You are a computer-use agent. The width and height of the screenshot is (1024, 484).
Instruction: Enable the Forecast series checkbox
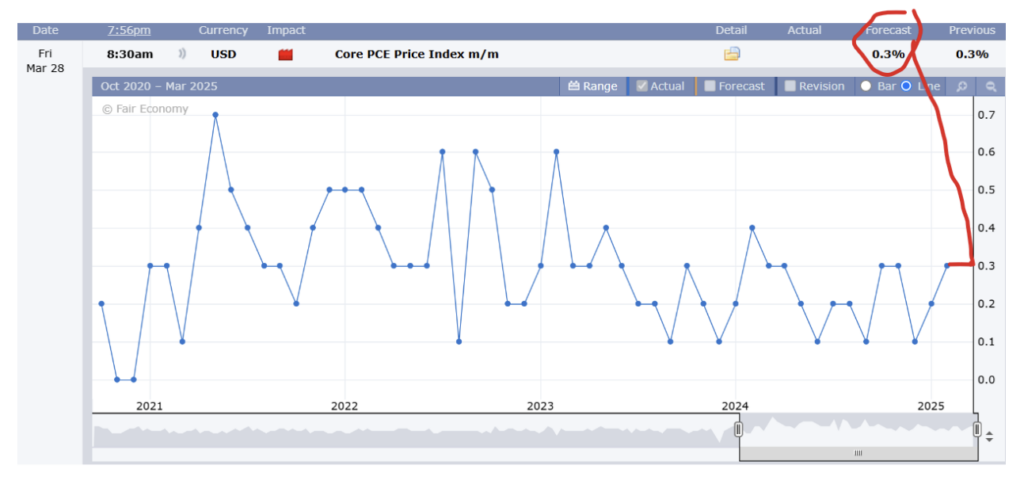710,86
